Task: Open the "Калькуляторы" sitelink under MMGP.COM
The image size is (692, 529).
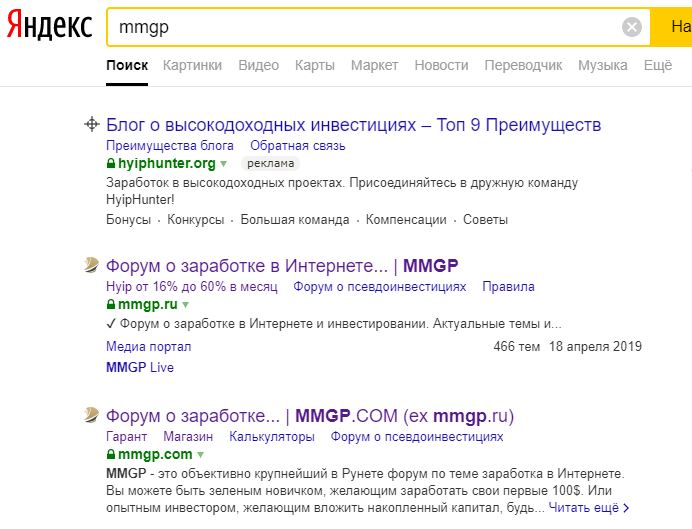Action: [271, 437]
